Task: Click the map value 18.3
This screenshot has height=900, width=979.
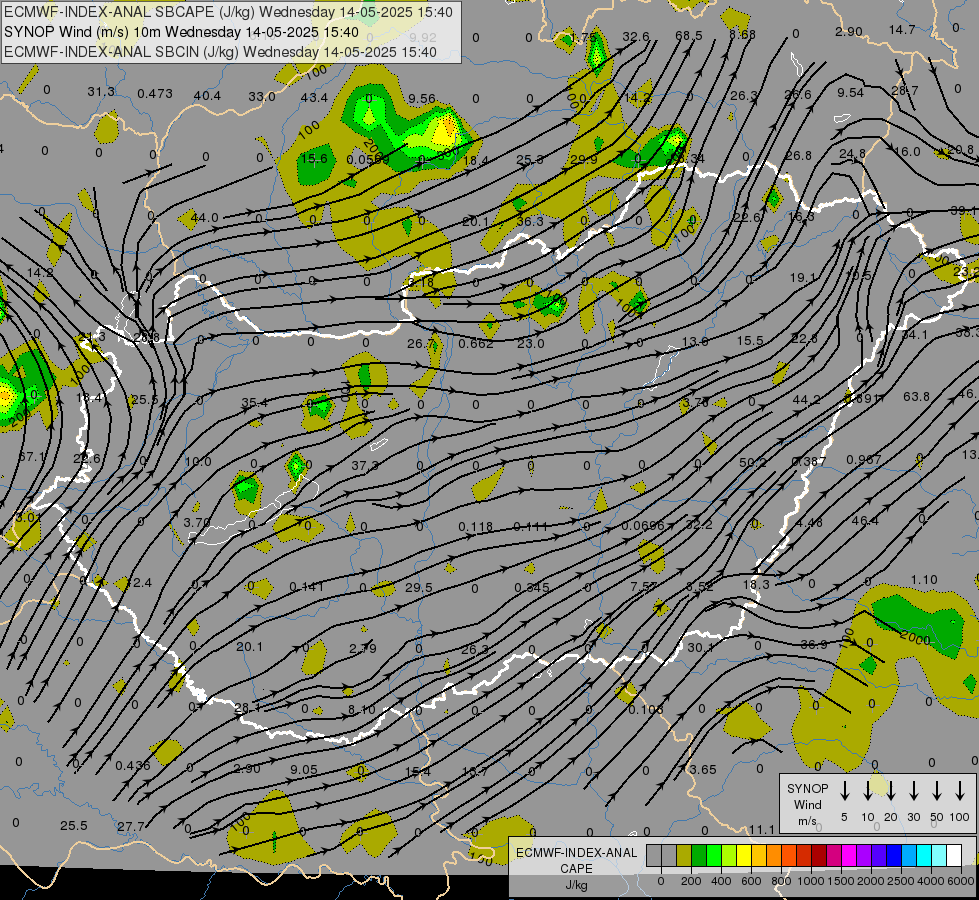Action: click(756, 583)
